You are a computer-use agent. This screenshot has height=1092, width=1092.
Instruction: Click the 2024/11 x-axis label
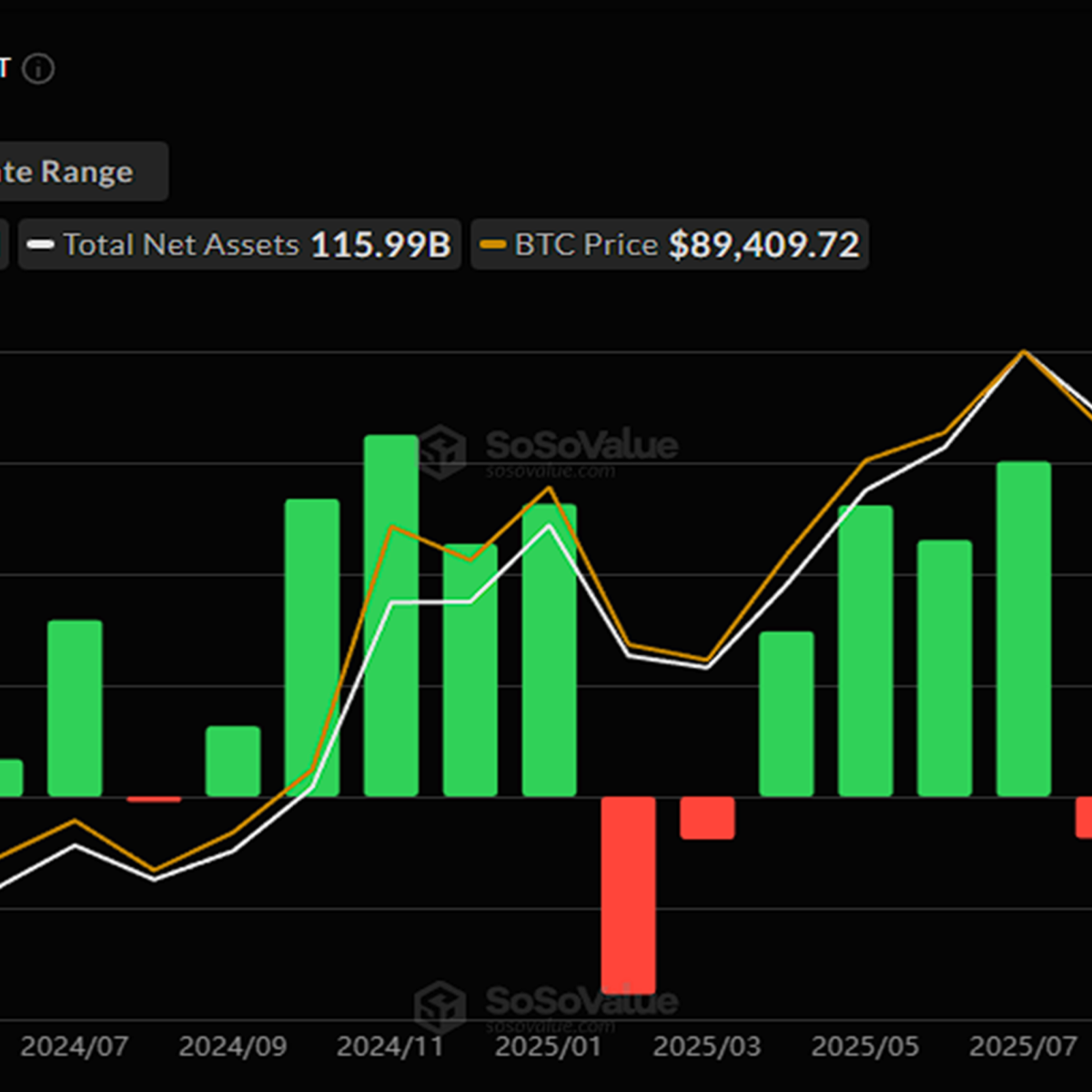tap(390, 1046)
